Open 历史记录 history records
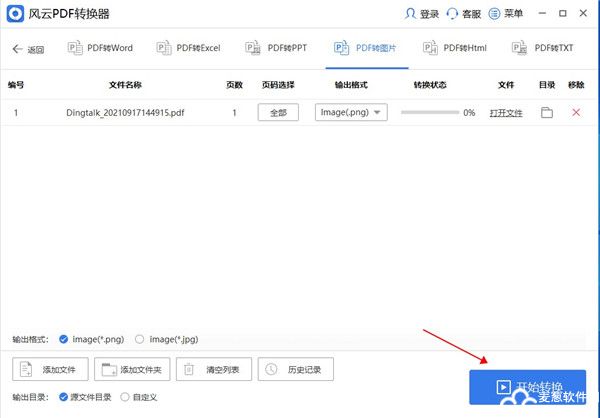Image resolution: width=600 pixels, height=418 pixels. [296, 369]
